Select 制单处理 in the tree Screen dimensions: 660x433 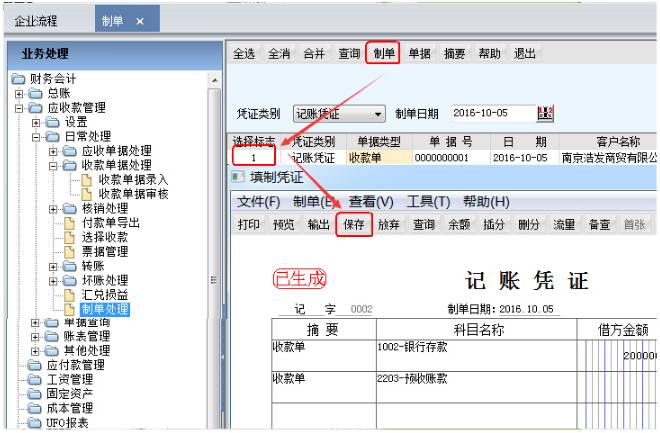click(105, 309)
